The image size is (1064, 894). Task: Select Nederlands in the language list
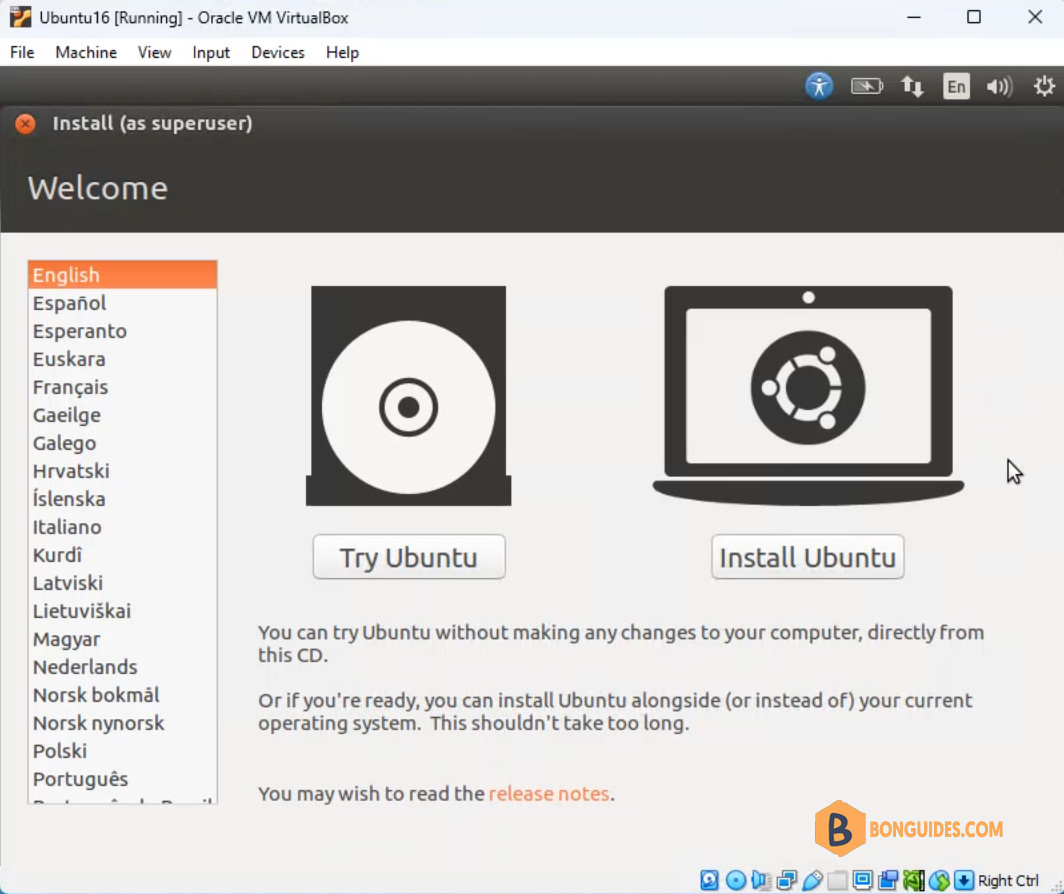click(123, 667)
